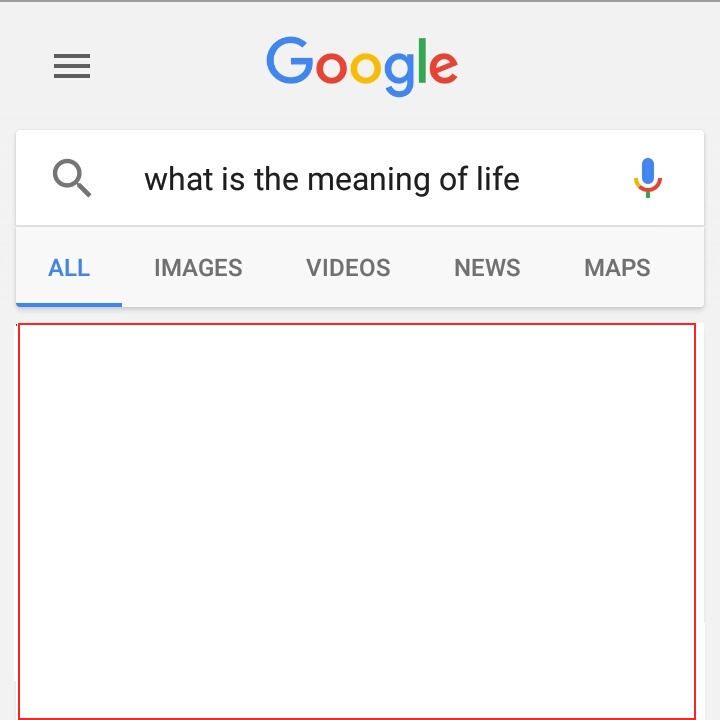Image resolution: width=720 pixels, height=720 pixels.
Task: Click the blank results card below tabs
Action: coord(357,521)
